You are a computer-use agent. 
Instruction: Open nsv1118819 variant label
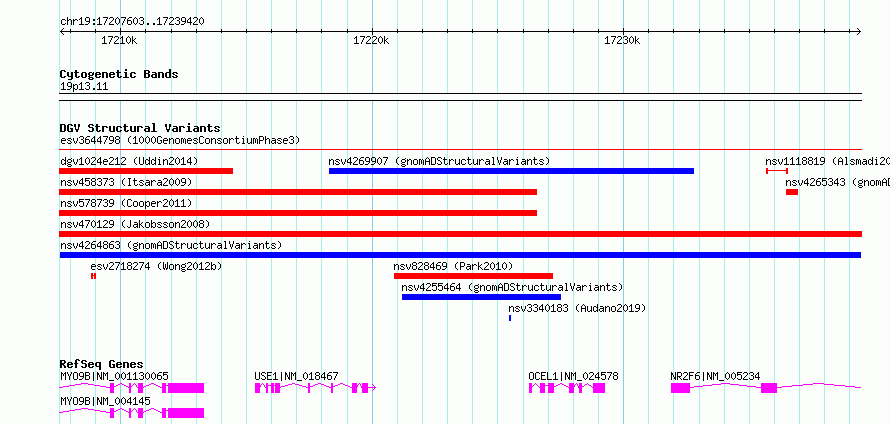pyautogui.click(x=827, y=161)
